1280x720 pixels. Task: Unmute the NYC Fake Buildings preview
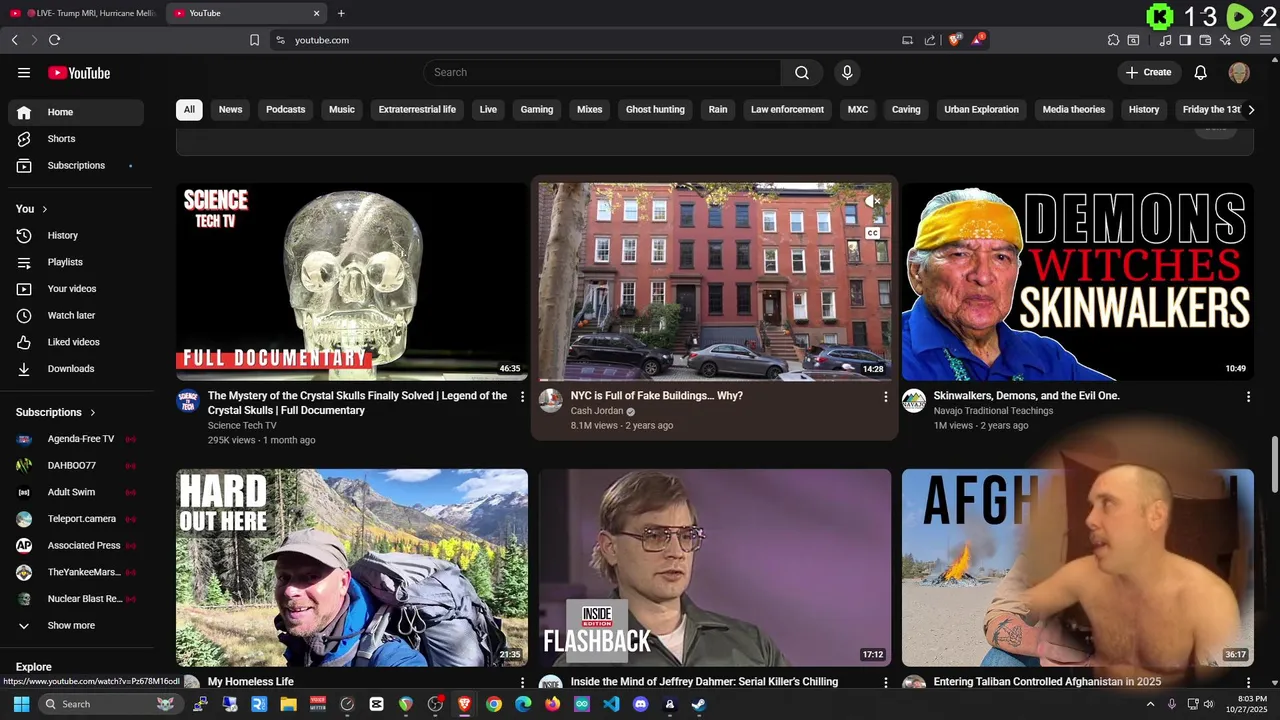(x=873, y=203)
